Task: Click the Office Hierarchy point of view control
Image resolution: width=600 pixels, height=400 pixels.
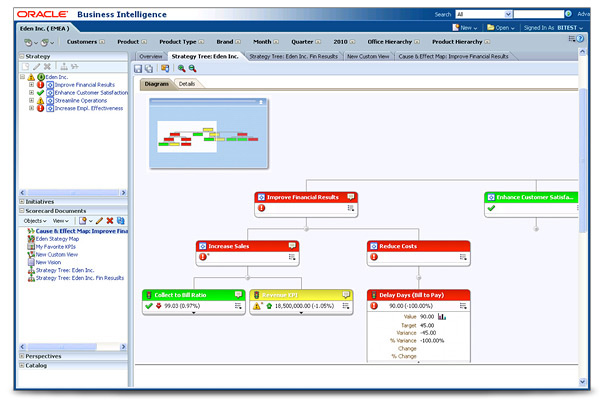Action: click(393, 41)
